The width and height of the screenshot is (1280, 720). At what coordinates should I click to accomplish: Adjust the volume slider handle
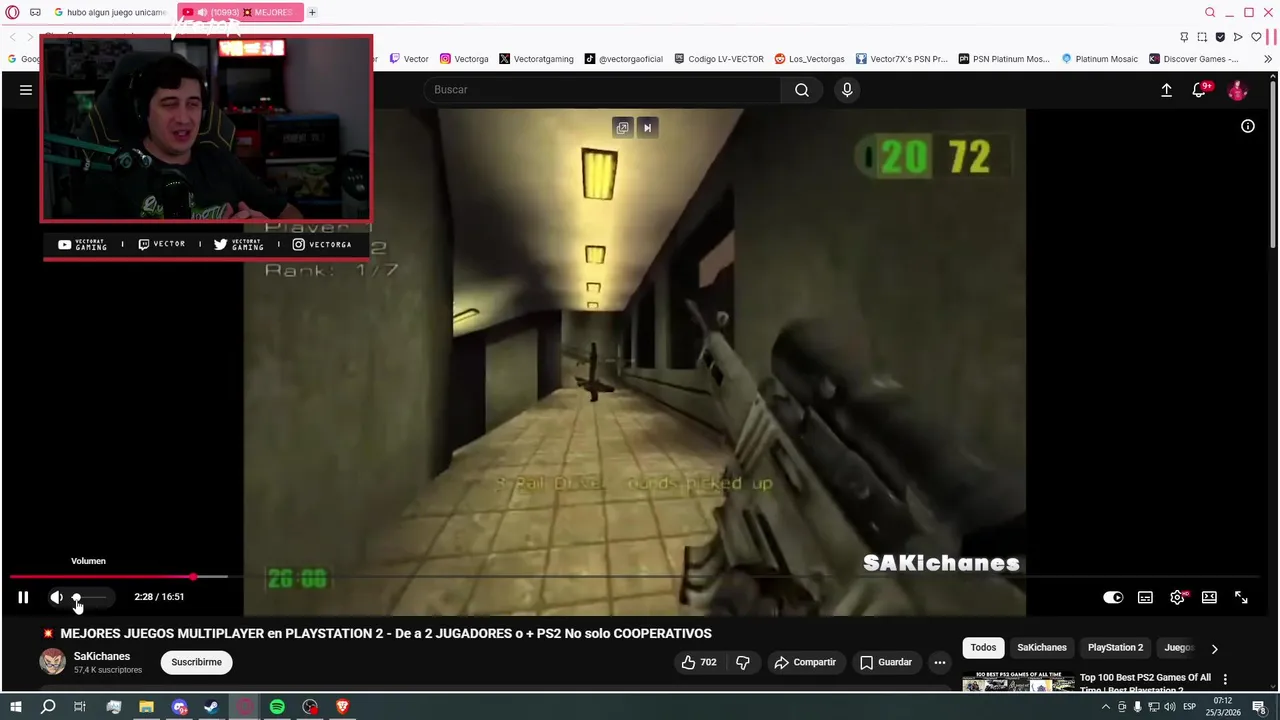pyautogui.click(x=76, y=597)
